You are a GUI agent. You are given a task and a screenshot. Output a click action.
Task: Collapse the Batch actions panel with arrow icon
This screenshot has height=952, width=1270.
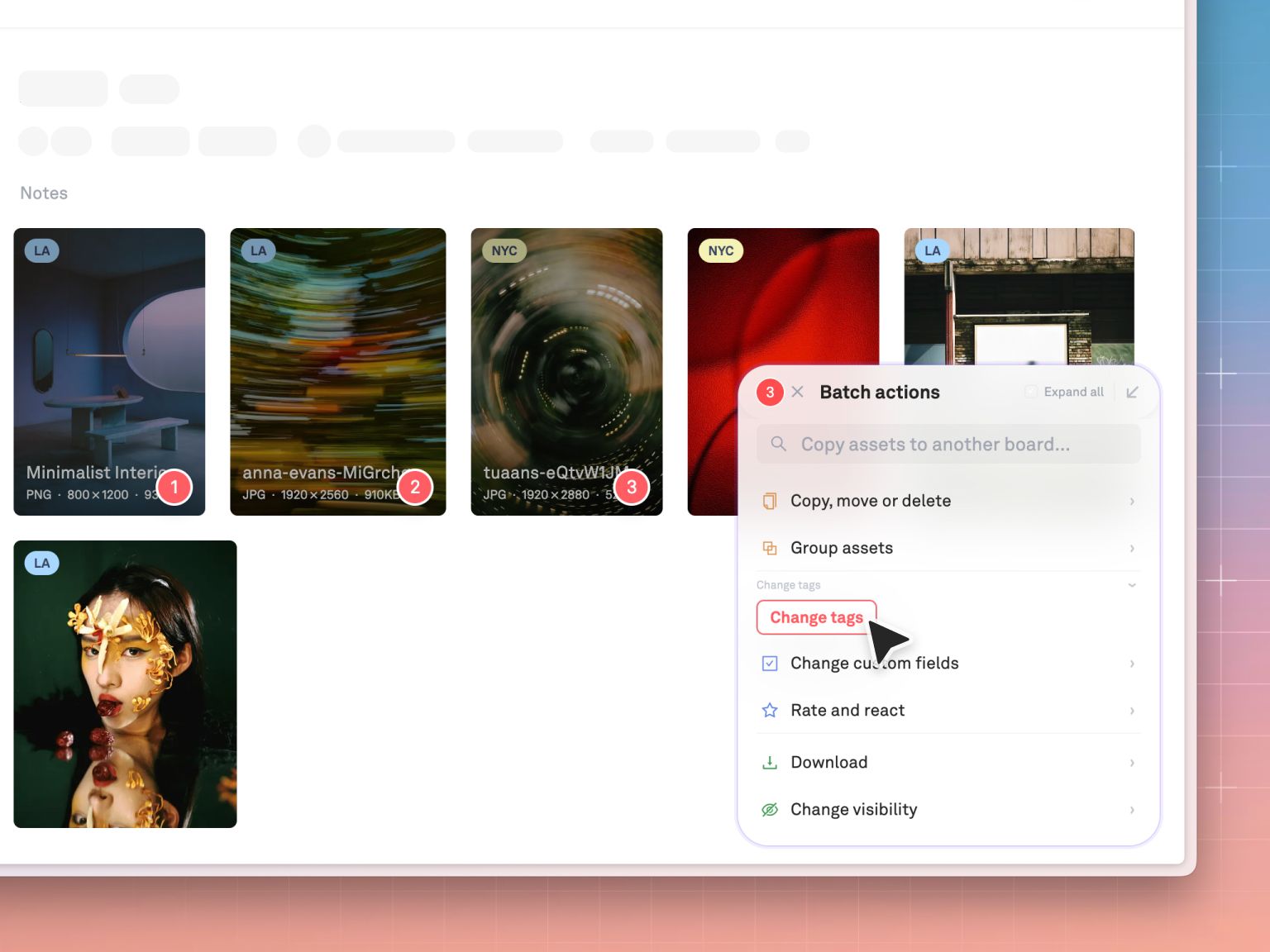[x=1132, y=393]
